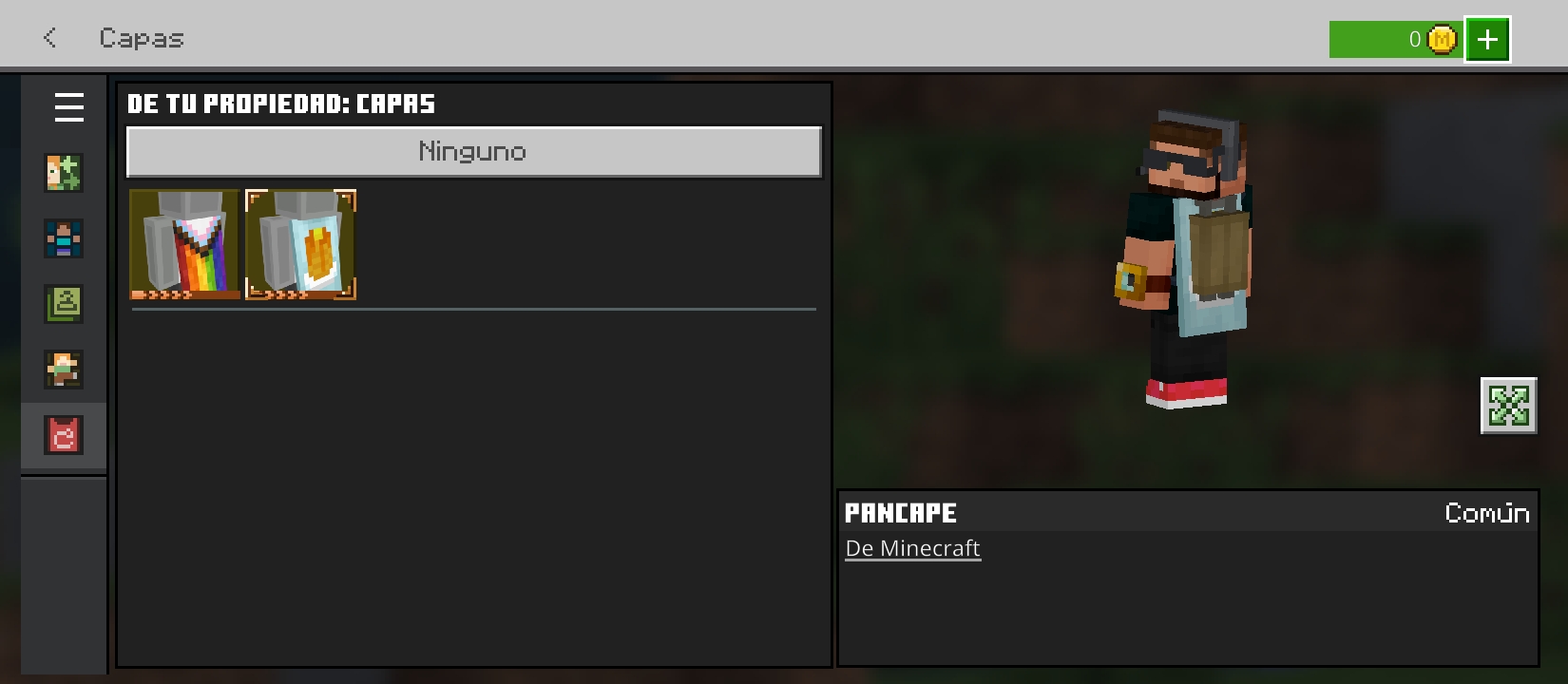
Task: Click the PANCAPE title in info panel
Action: tap(901, 513)
